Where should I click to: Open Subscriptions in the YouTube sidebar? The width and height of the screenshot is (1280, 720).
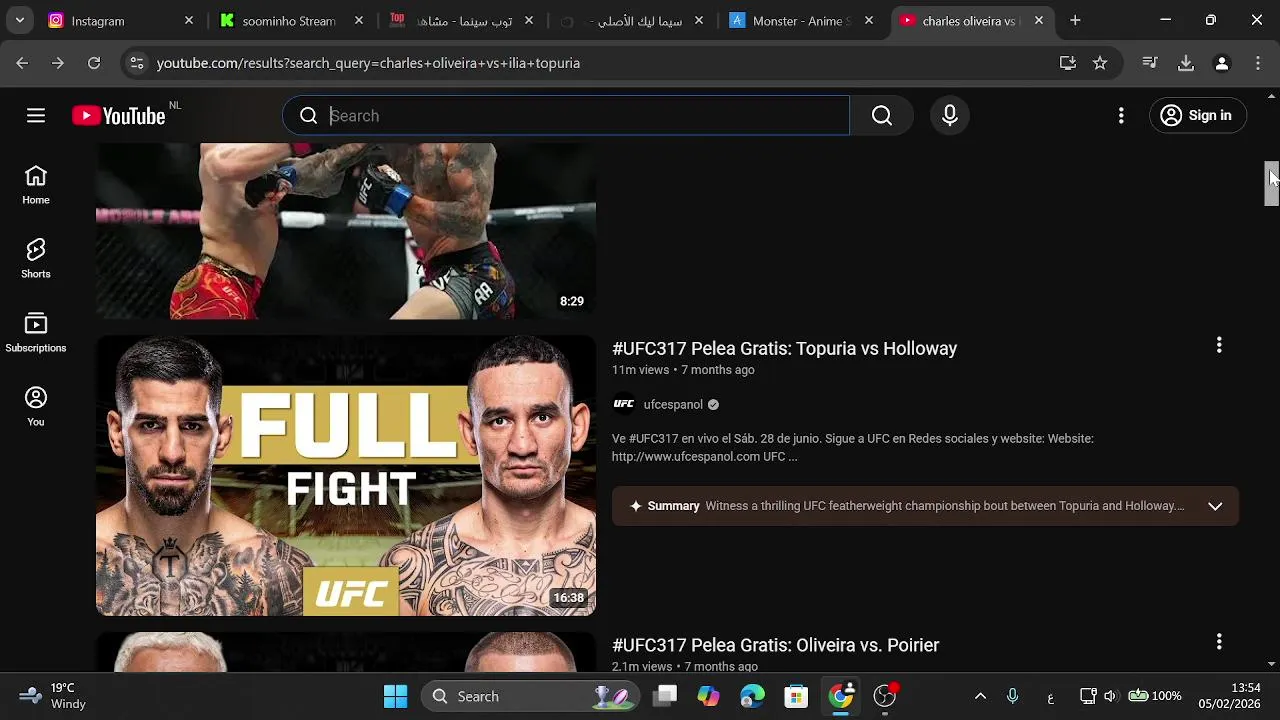36,334
